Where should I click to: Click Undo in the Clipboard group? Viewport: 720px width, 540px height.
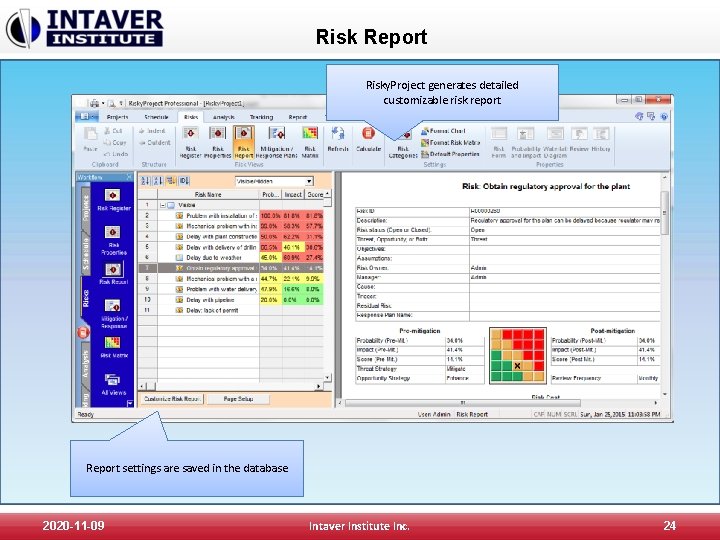(x=116, y=154)
